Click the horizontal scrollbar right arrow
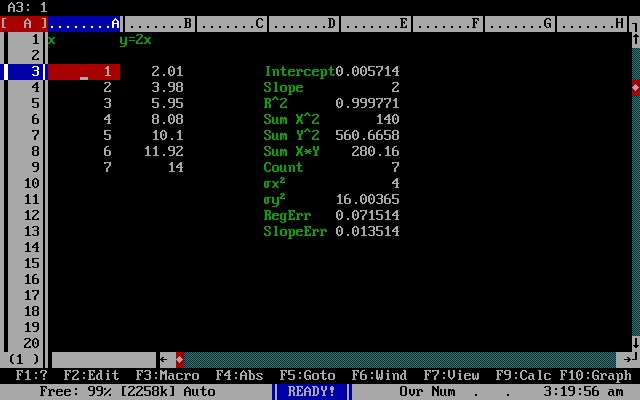Image resolution: width=640 pixels, height=400 pixels. click(628, 360)
